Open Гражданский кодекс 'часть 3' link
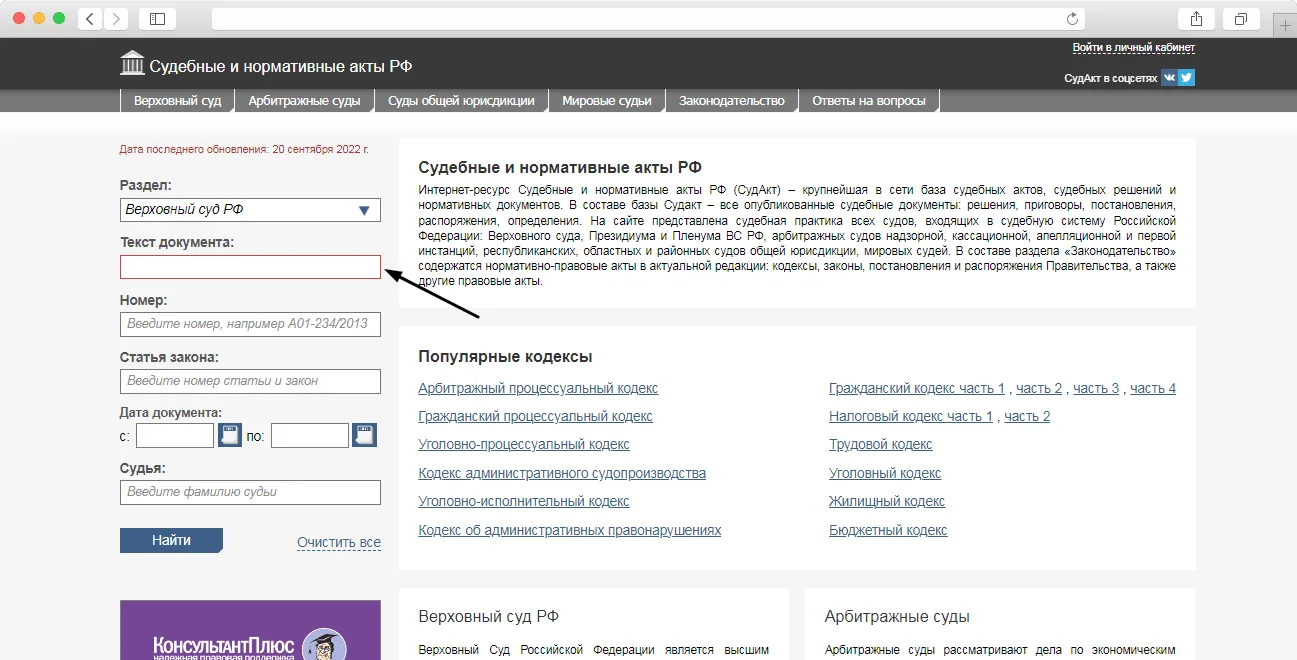 click(x=1096, y=388)
